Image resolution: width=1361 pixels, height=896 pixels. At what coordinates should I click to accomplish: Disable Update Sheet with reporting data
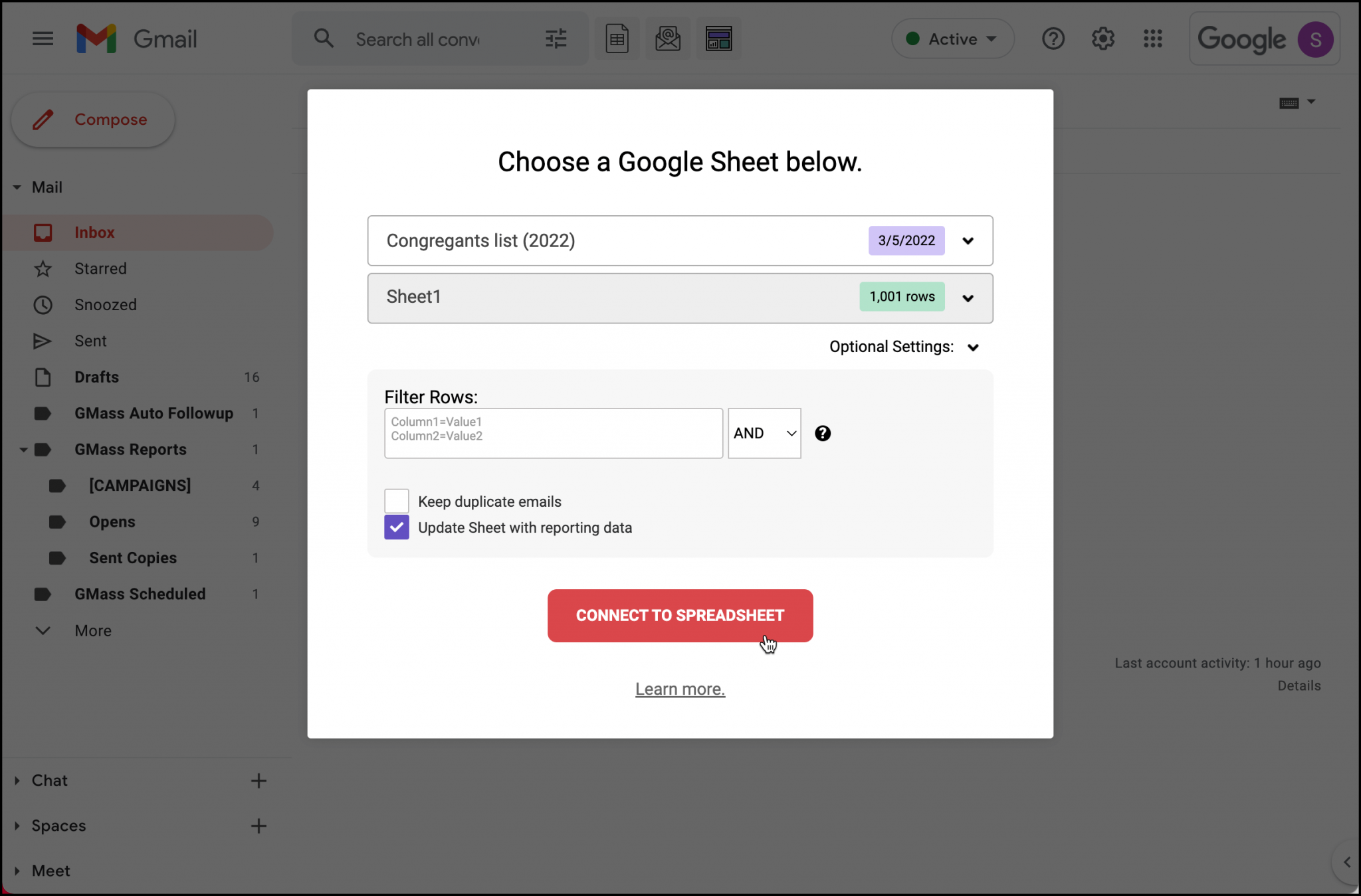(395, 527)
